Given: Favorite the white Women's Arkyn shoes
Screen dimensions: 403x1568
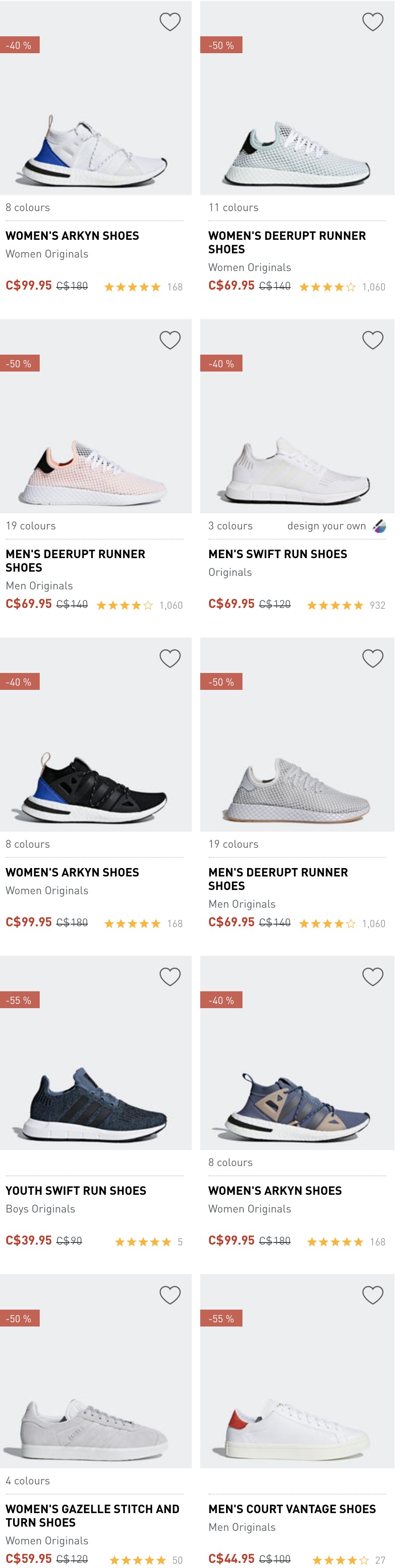Looking at the screenshot, I should (170, 22).
